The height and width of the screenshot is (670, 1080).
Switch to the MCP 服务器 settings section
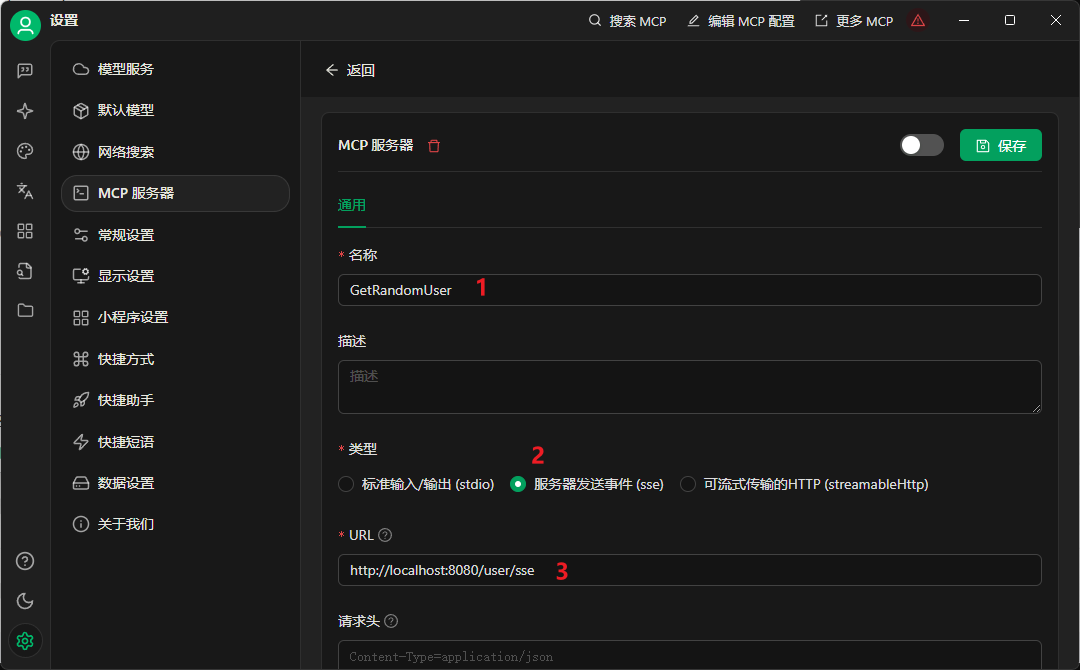pos(175,193)
